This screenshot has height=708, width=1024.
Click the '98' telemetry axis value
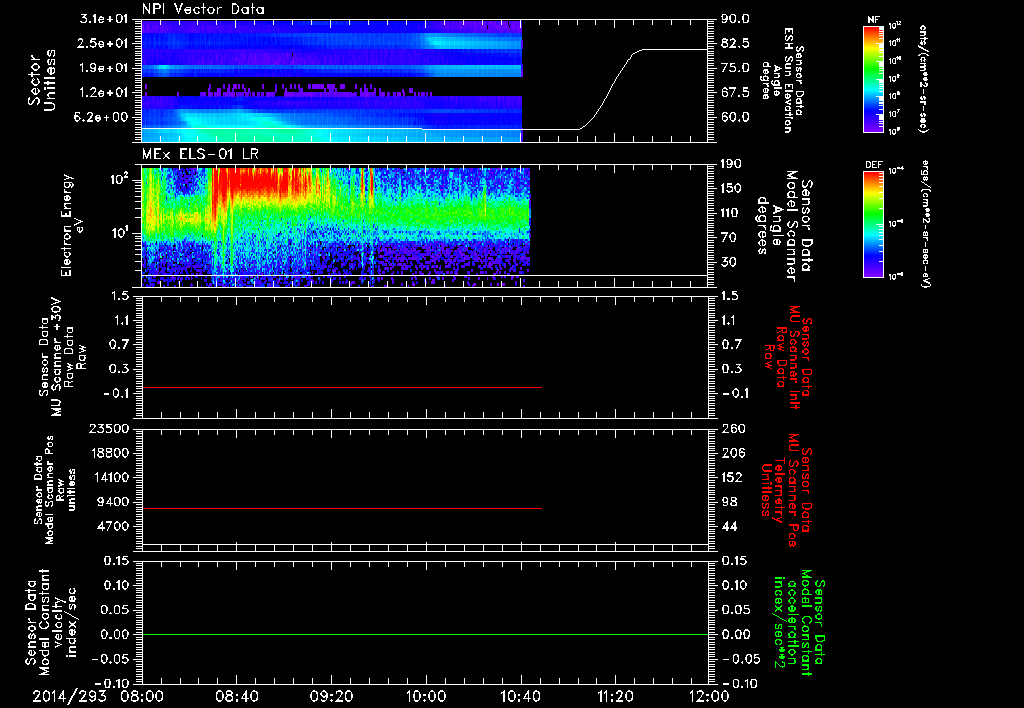[x=729, y=502]
